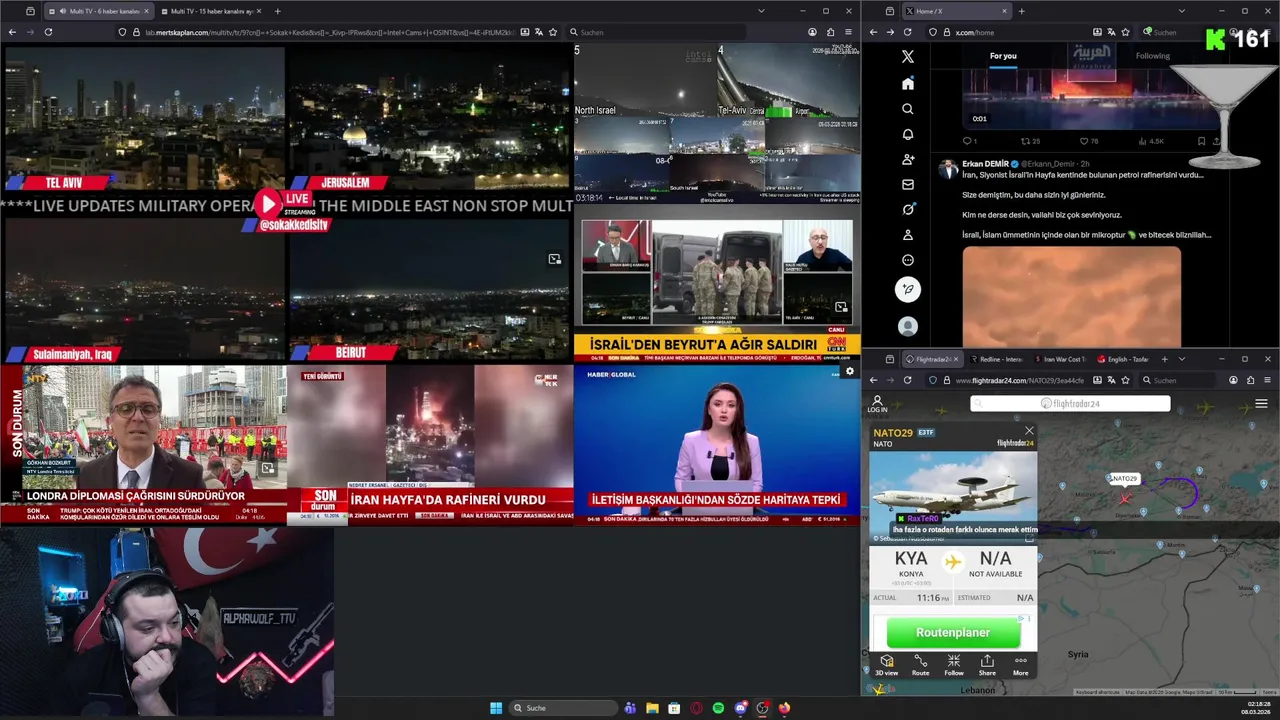Follow the NATO29 flight
This screenshot has width=1280, height=720.
pyautogui.click(x=954, y=666)
